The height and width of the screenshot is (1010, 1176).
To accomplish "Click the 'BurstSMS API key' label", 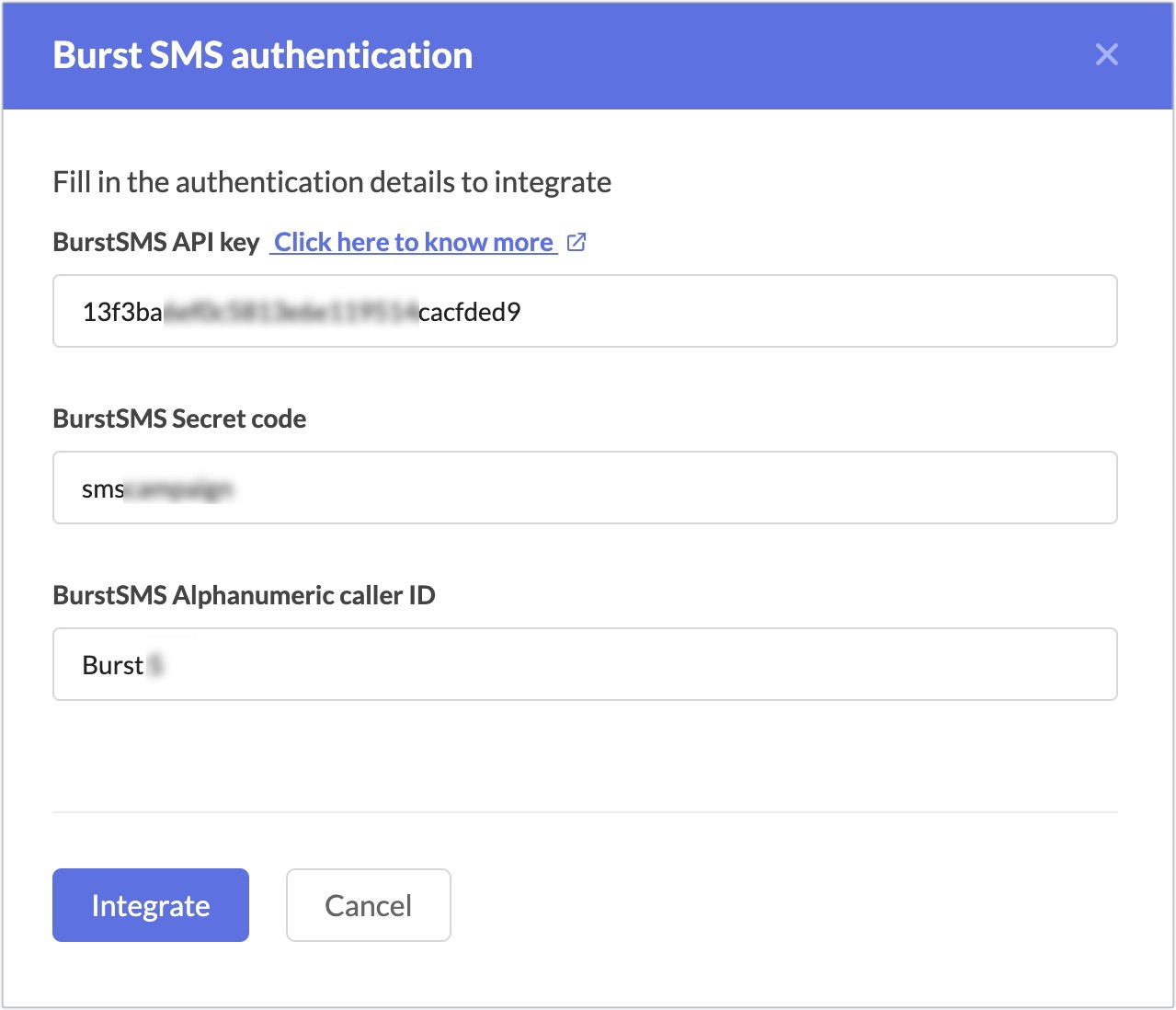I will pyautogui.click(x=156, y=242).
